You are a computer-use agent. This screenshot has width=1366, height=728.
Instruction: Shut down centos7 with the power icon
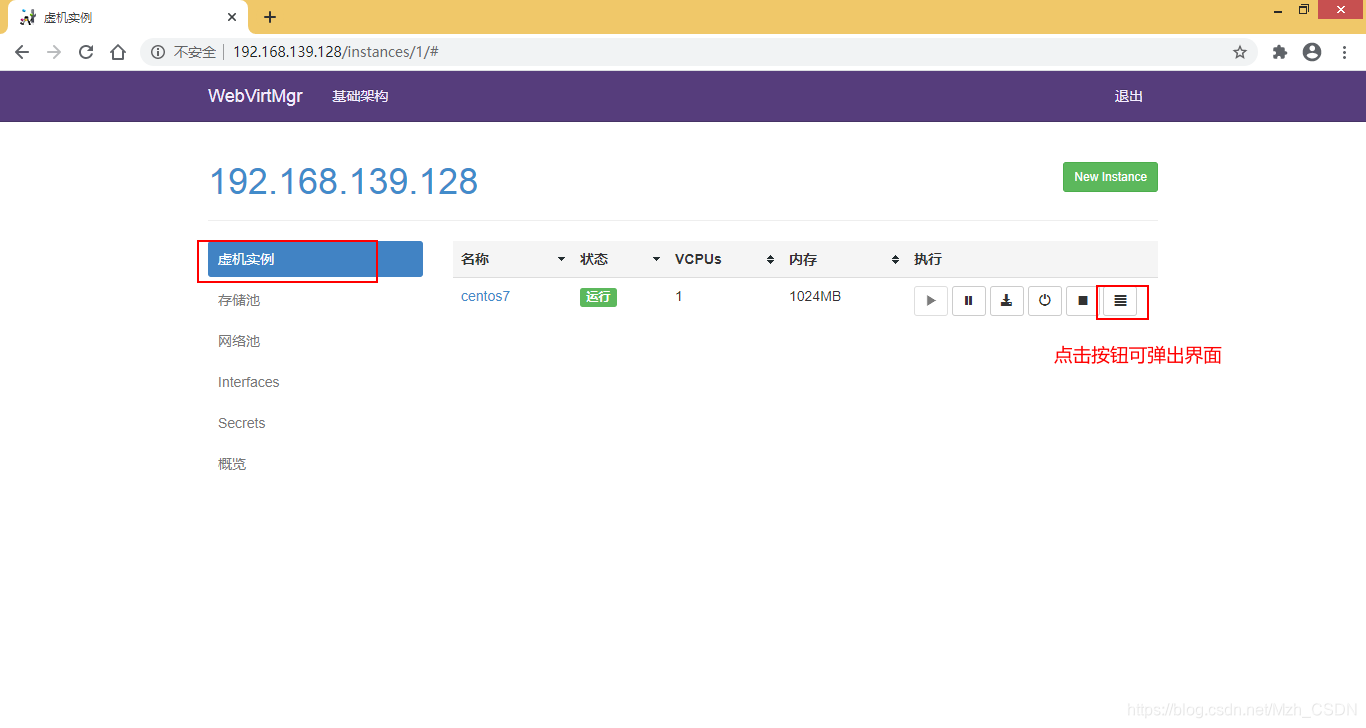[1045, 300]
